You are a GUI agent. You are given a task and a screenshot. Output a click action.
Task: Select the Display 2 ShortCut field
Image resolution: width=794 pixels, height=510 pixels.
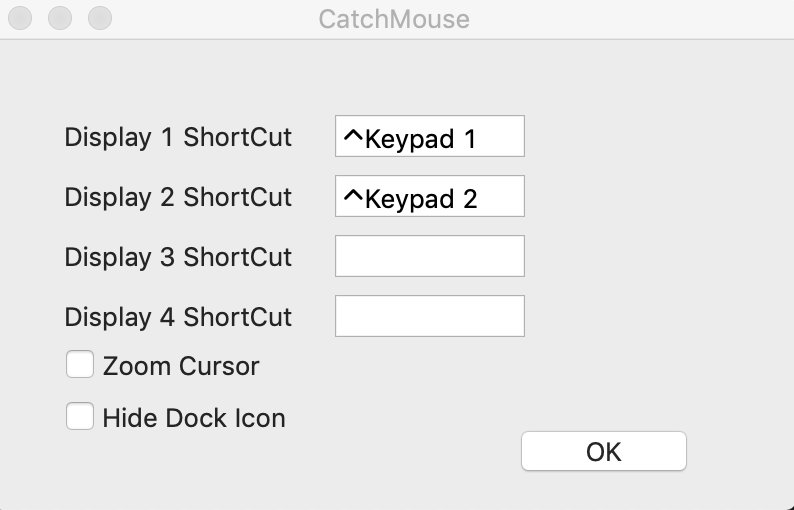coord(429,196)
